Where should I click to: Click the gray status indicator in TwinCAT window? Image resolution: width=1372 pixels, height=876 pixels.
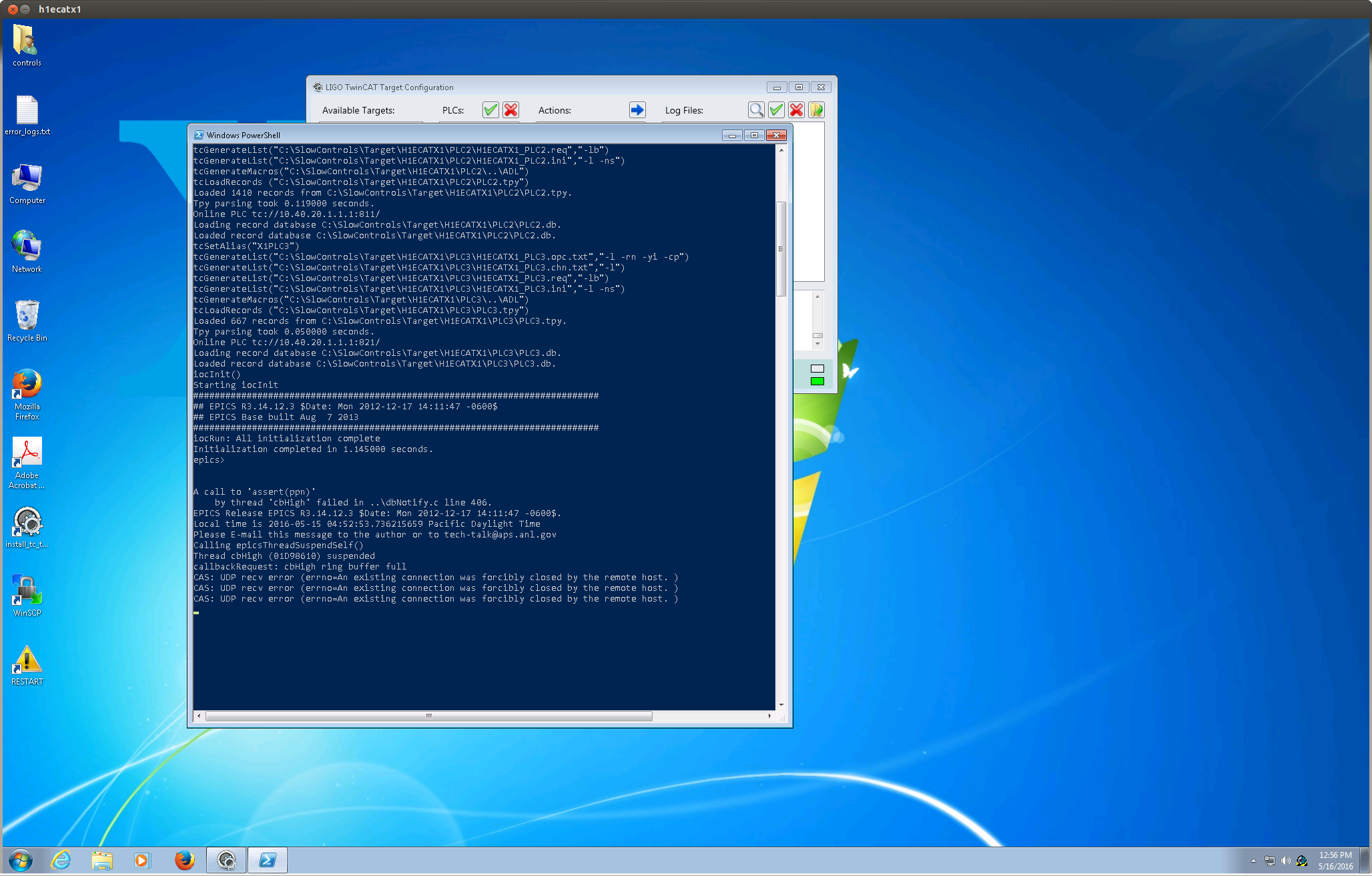817,369
